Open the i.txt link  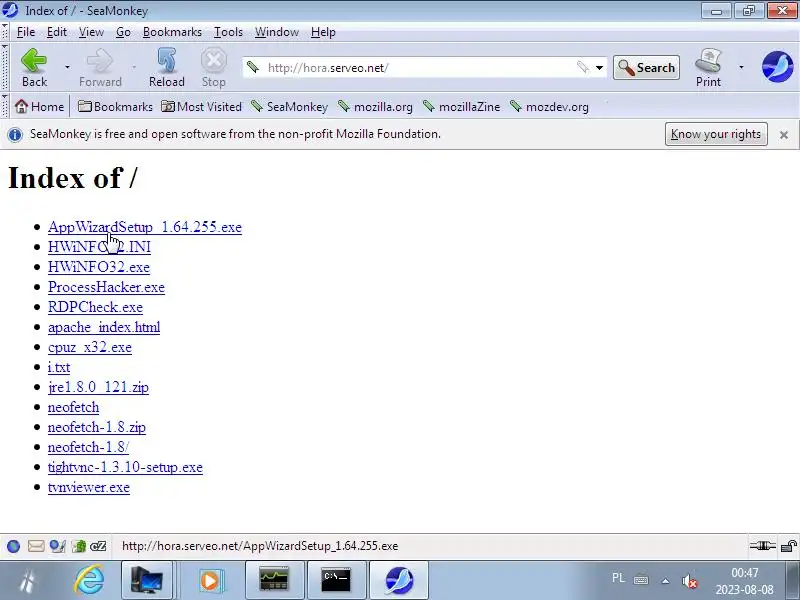coord(59,367)
